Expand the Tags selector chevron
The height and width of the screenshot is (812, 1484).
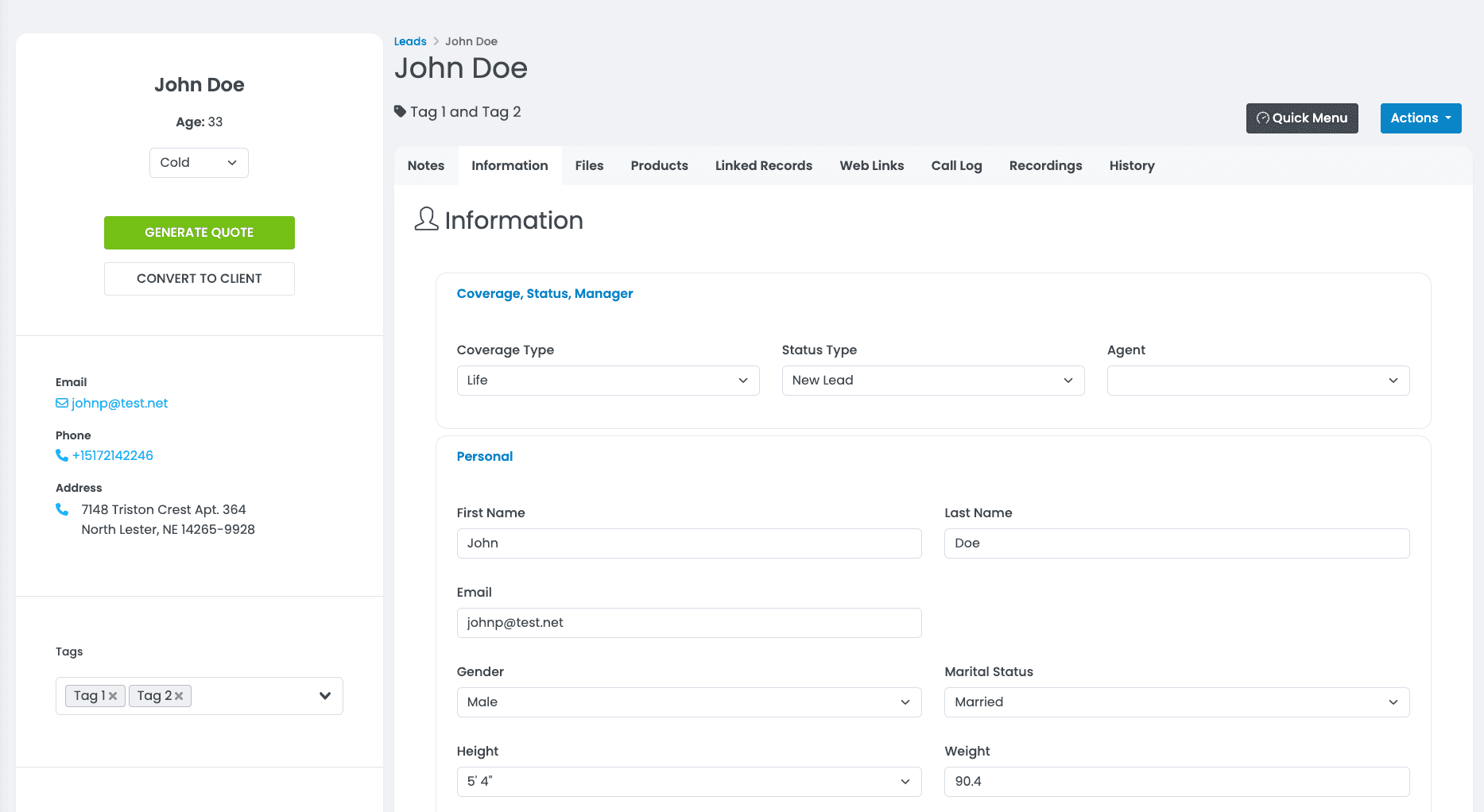coord(325,696)
